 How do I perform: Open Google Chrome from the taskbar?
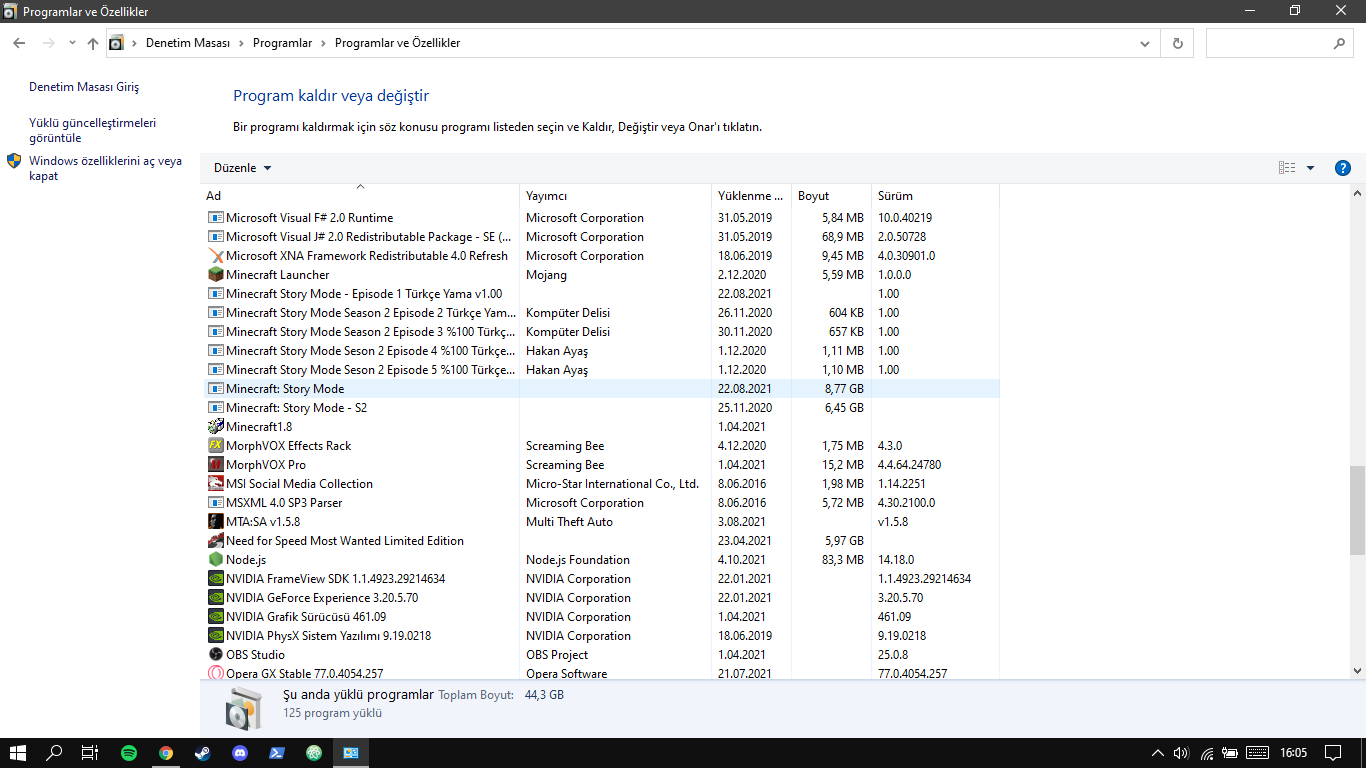tap(166, 753)
